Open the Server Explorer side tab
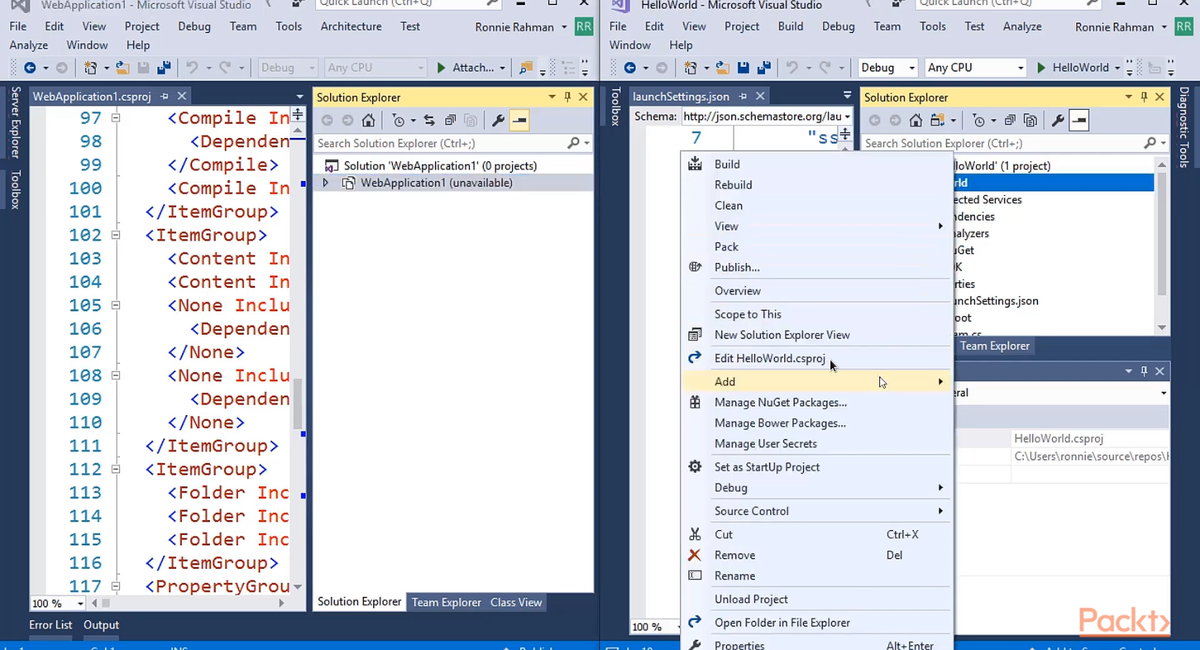The height and width of the screenshot is (650, 1200). 15,122
